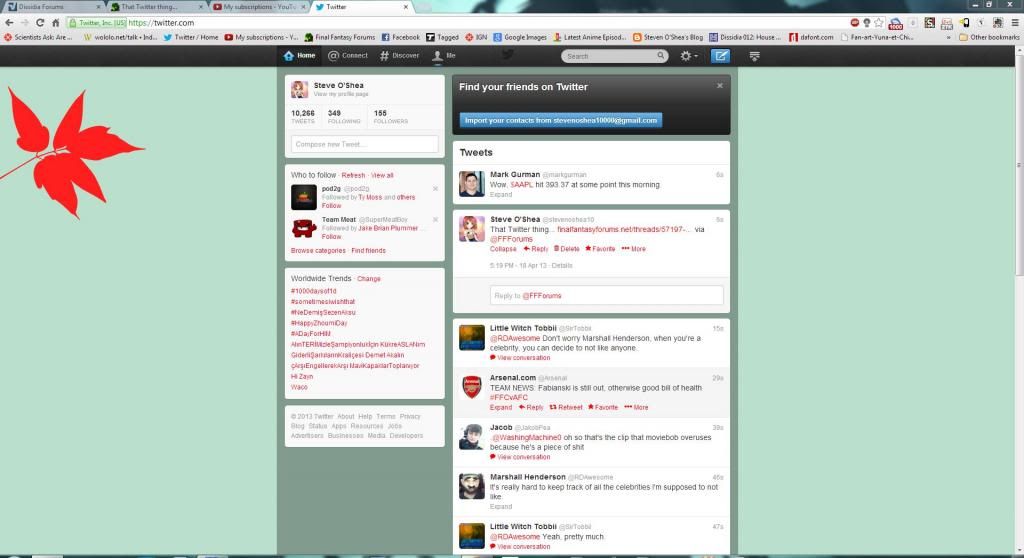Viewport: 1024px width, 558px height.
Task: Expand Mark Gurman's tweet
Action: point(501,195)
